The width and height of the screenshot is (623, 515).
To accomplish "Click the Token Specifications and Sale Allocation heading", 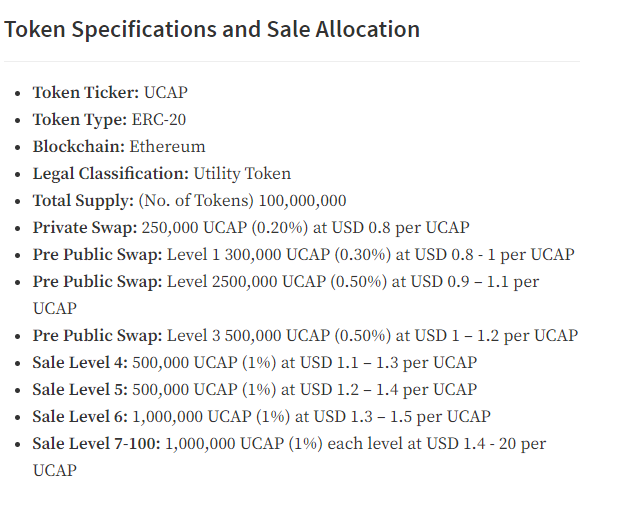I will [212, 30].
